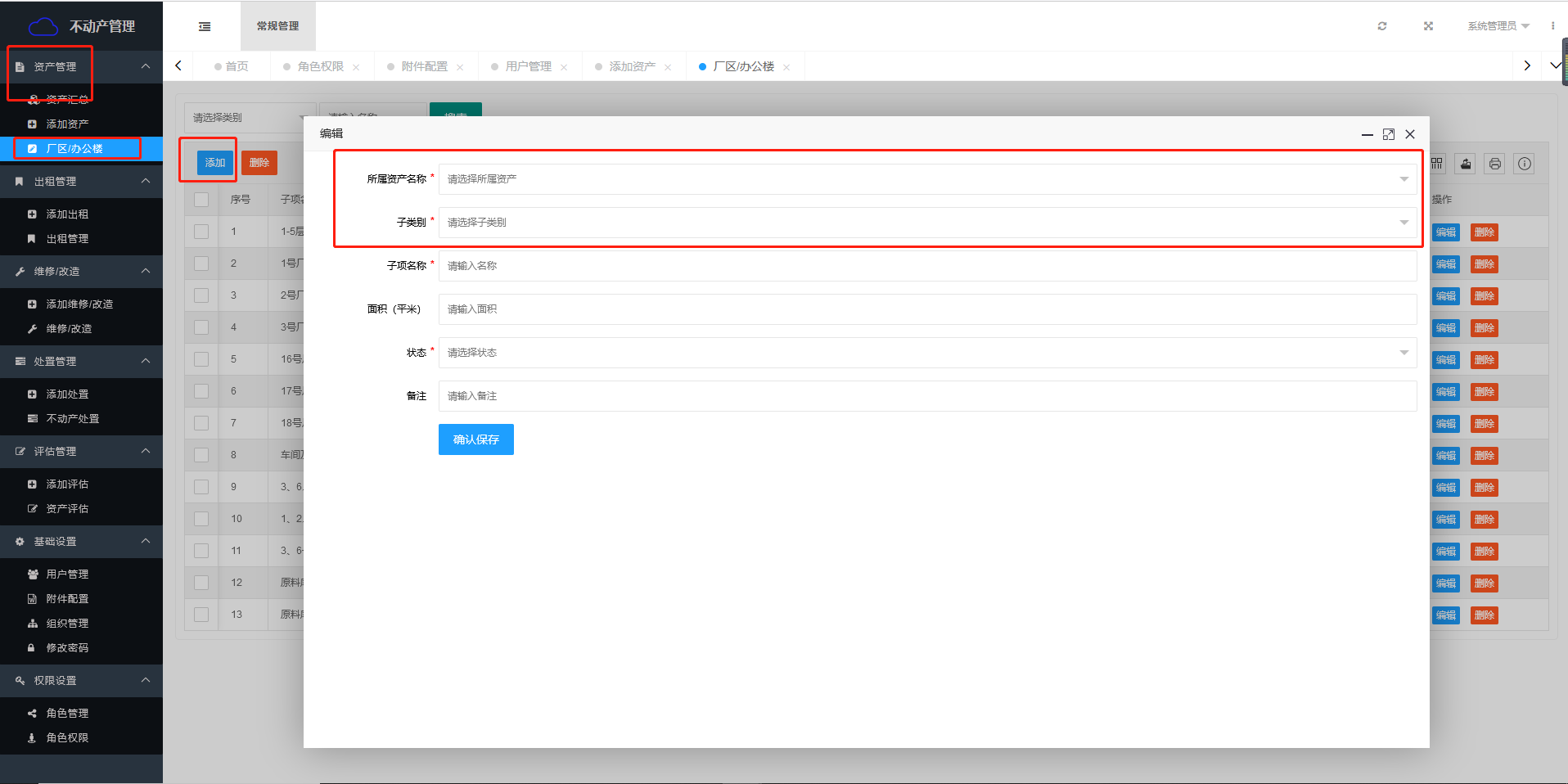This screenshot has height=784, width=1568.
Task: Tick the checkbox for row 13
Action: 201,615
